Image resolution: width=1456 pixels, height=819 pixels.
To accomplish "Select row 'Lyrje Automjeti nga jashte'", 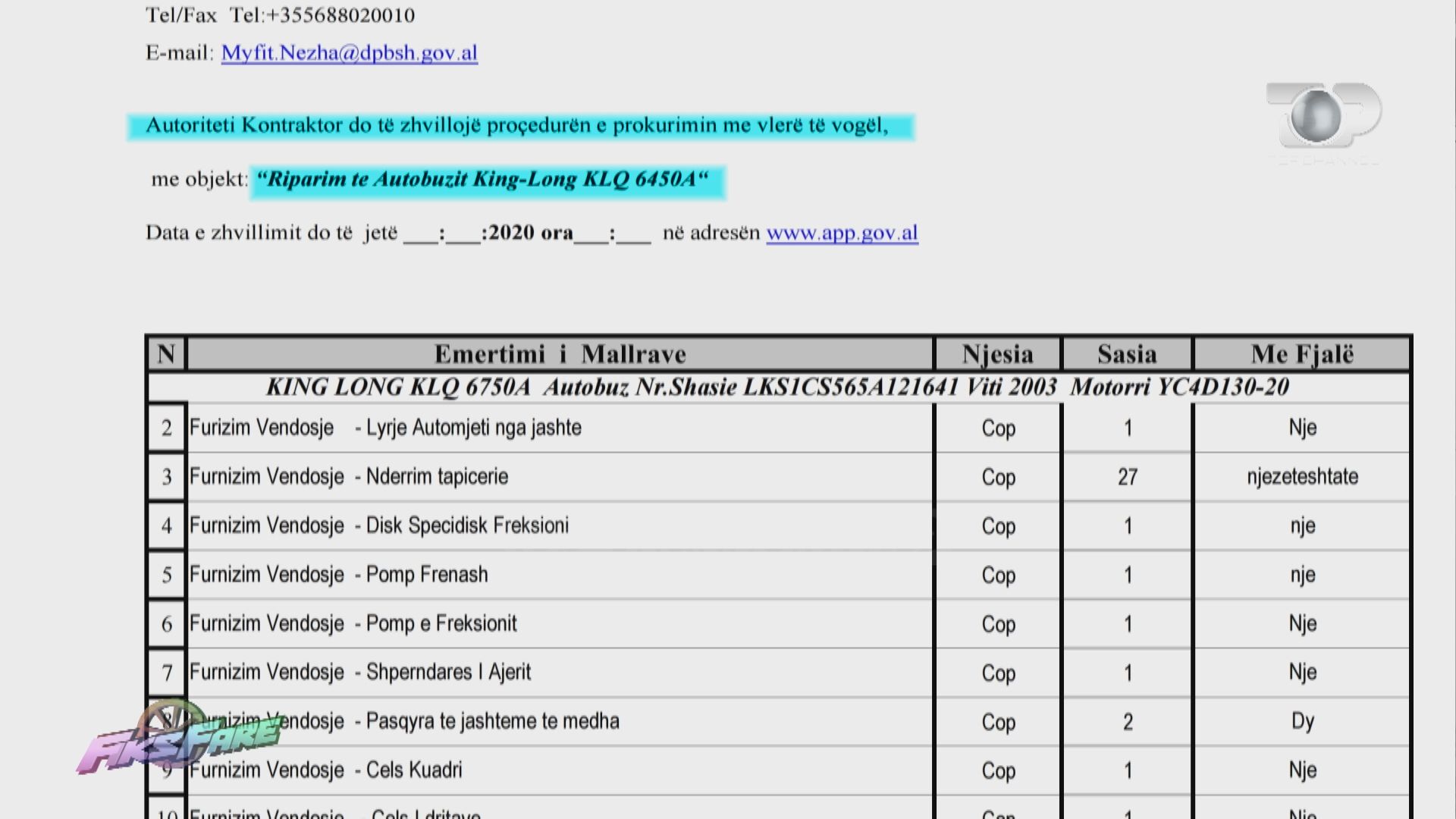I will tap(778, 428).
